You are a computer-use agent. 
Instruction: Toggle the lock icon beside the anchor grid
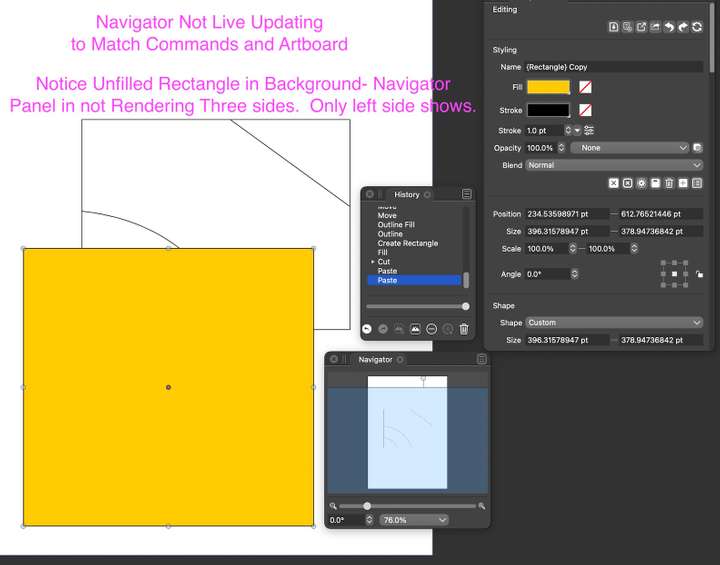point(699,274)
